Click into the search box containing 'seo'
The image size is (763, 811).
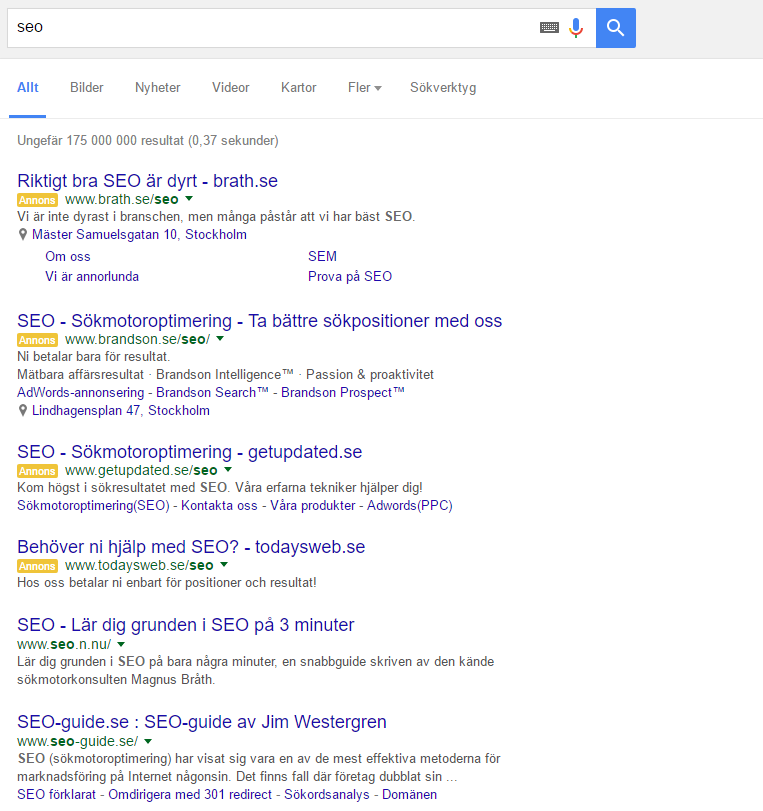pyautogui.click(x=270, y=28)
